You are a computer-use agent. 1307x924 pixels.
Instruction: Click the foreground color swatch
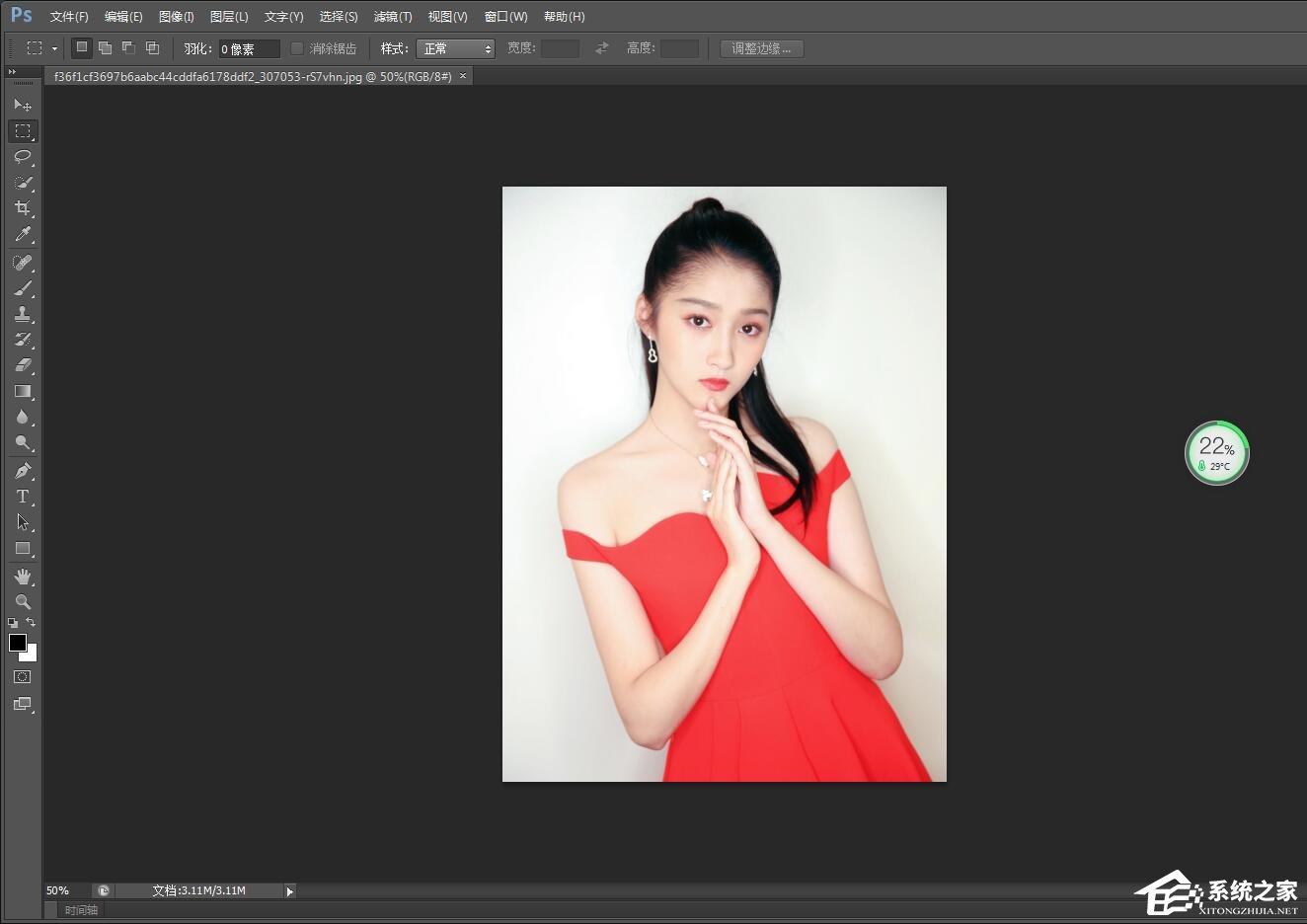pyautogui.click(x=17, y=644)
